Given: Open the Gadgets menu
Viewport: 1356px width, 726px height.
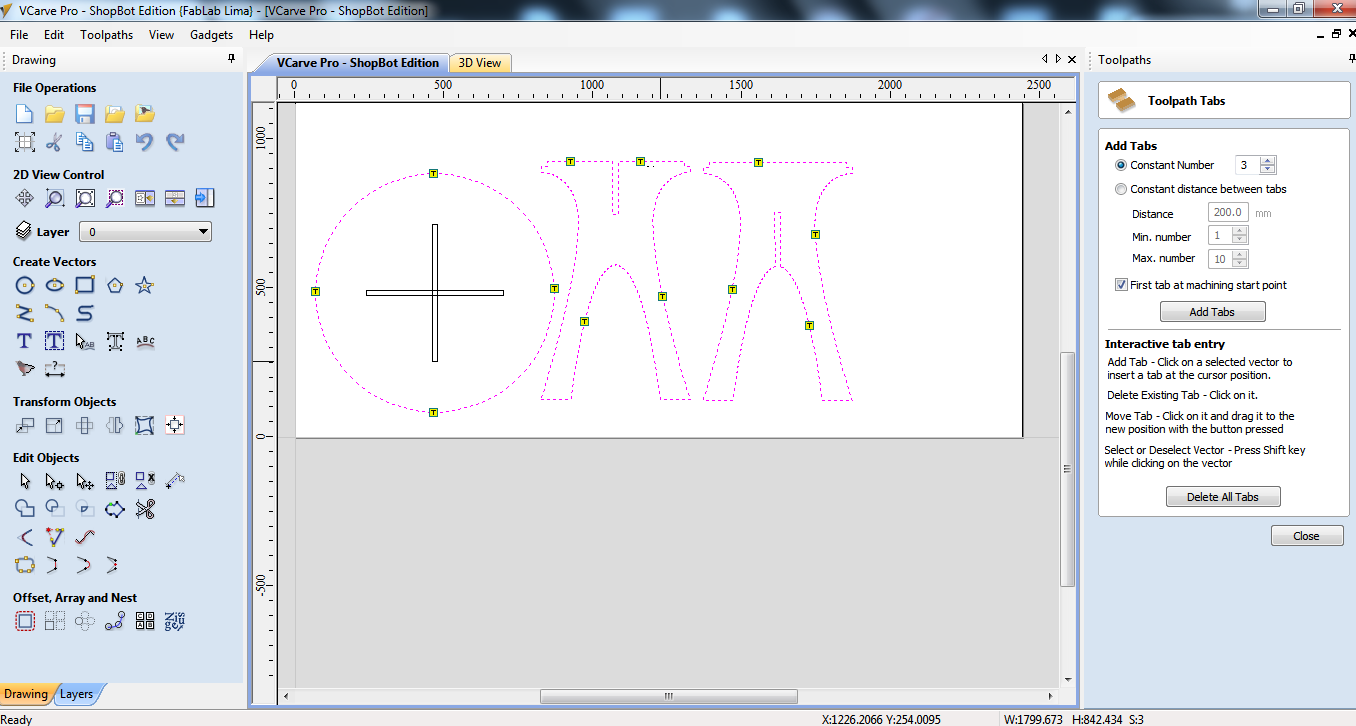Looking at the screenshot, I should point(211,35).
